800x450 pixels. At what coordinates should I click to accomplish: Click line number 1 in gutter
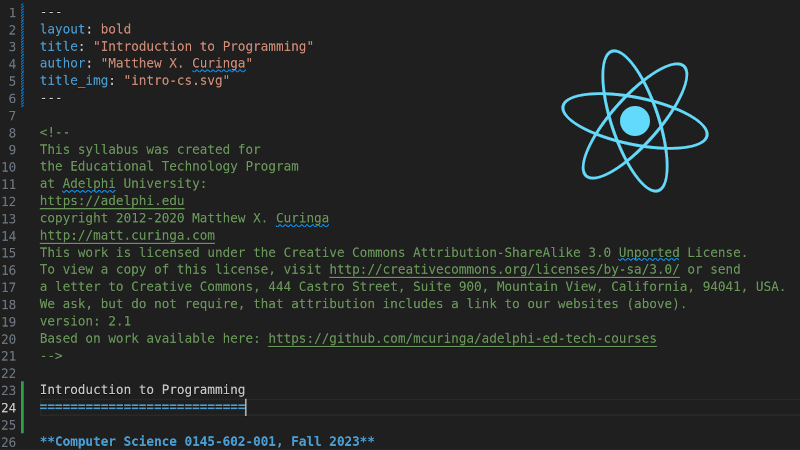click(x=12, y=12)
